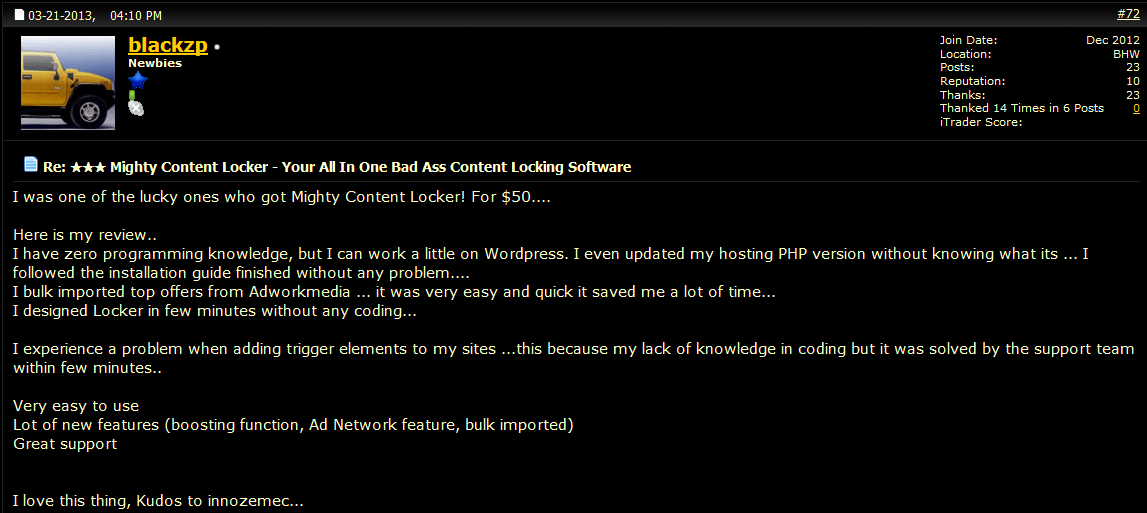Viewport: 1147px width, 513px height.
Task: Click the Posts count 23
Action: [1132, 67]
